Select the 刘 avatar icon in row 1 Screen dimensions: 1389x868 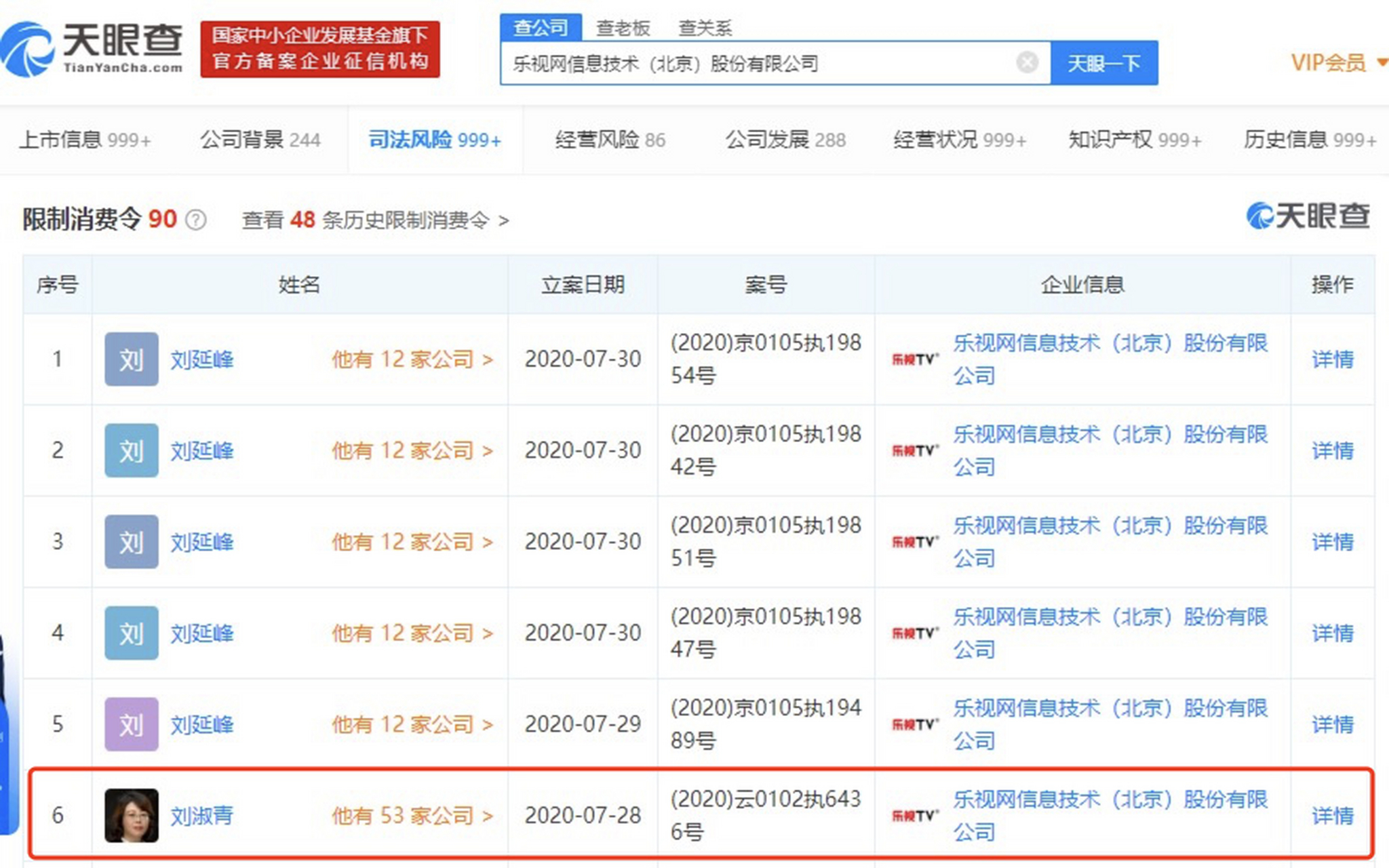[x=130, y=359]
